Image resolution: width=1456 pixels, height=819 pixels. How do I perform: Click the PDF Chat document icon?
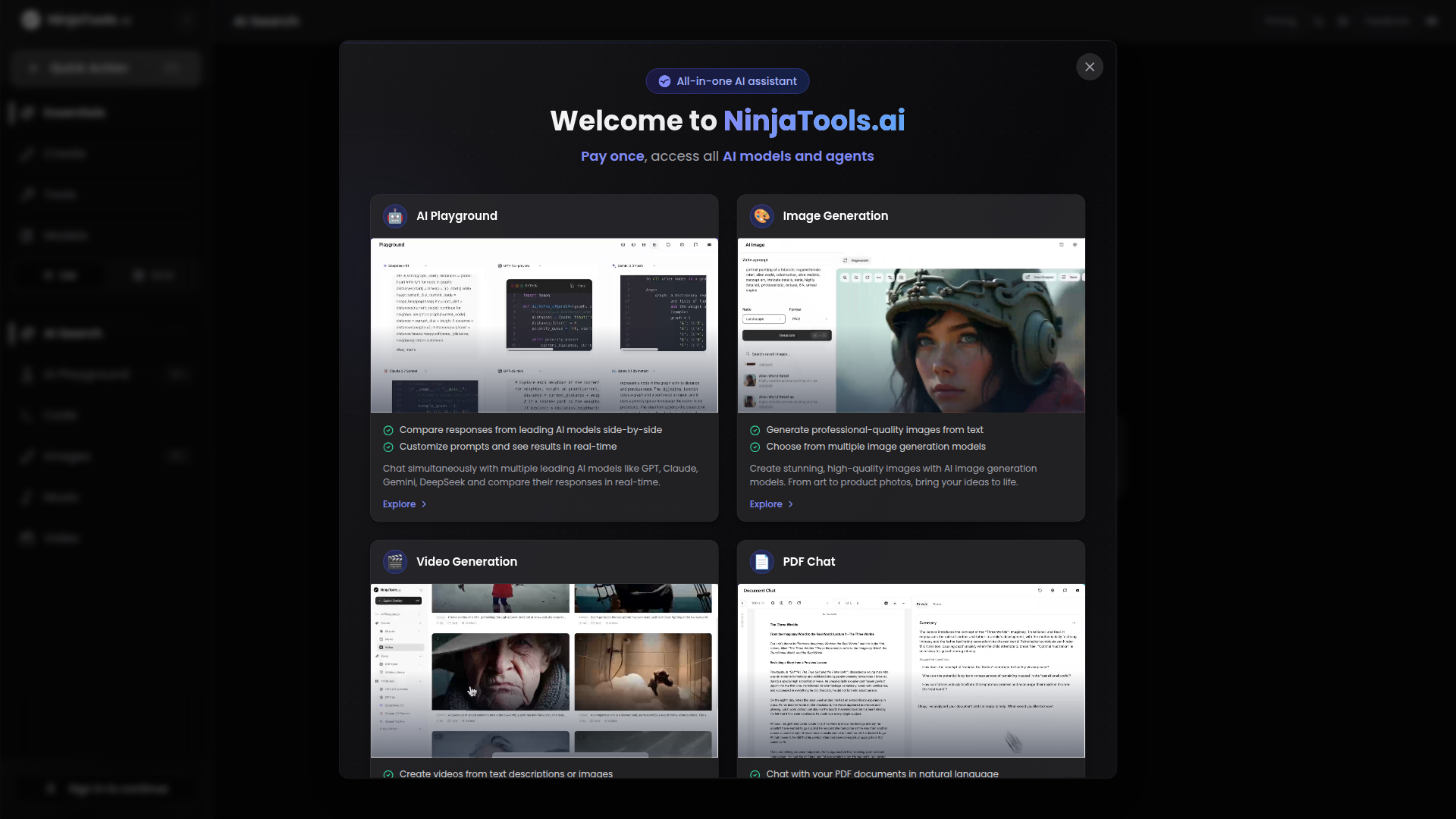tap(761, 562)
